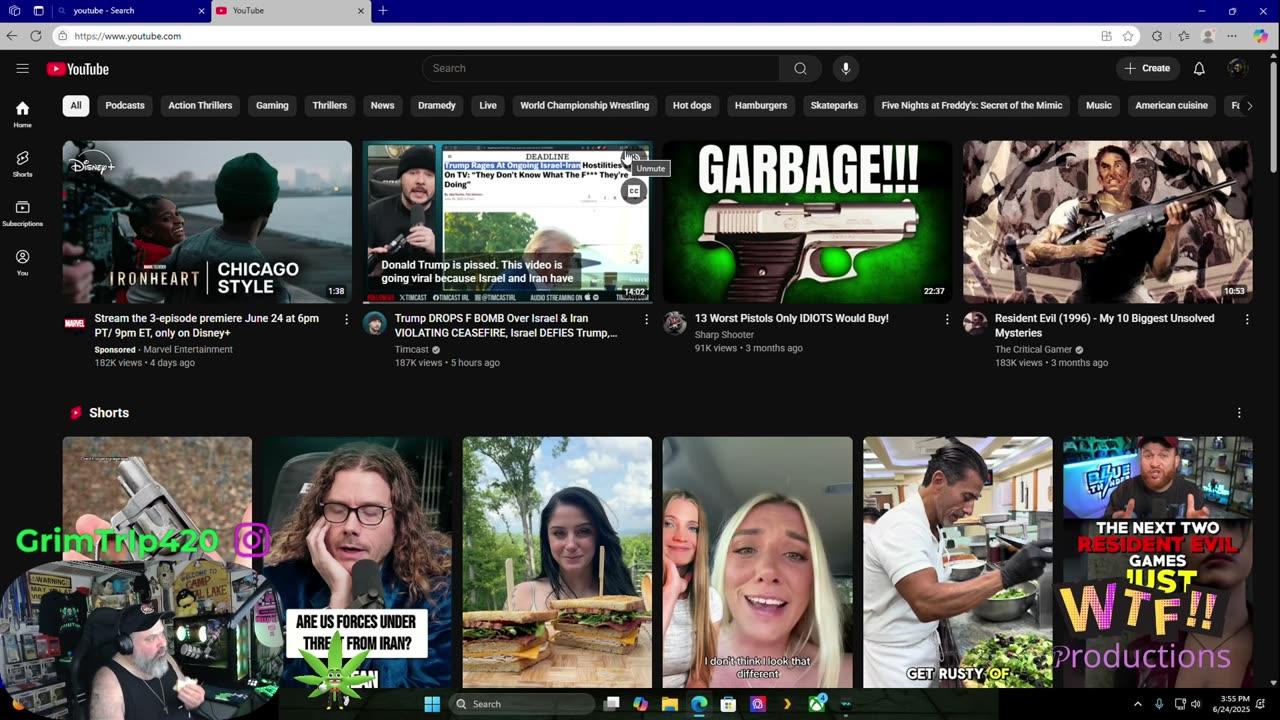
Task: Open the Edge Settings and more menu
Action: tap(1232, 36)
